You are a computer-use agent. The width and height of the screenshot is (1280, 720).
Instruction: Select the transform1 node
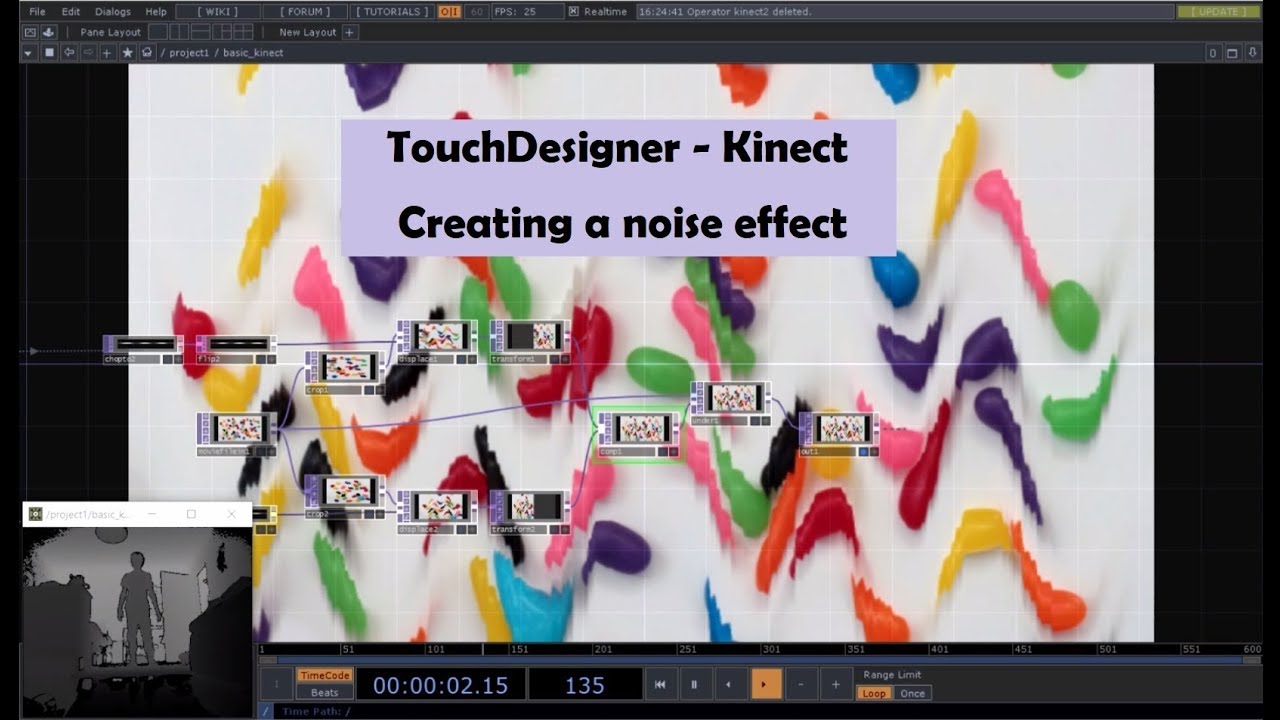530,341
